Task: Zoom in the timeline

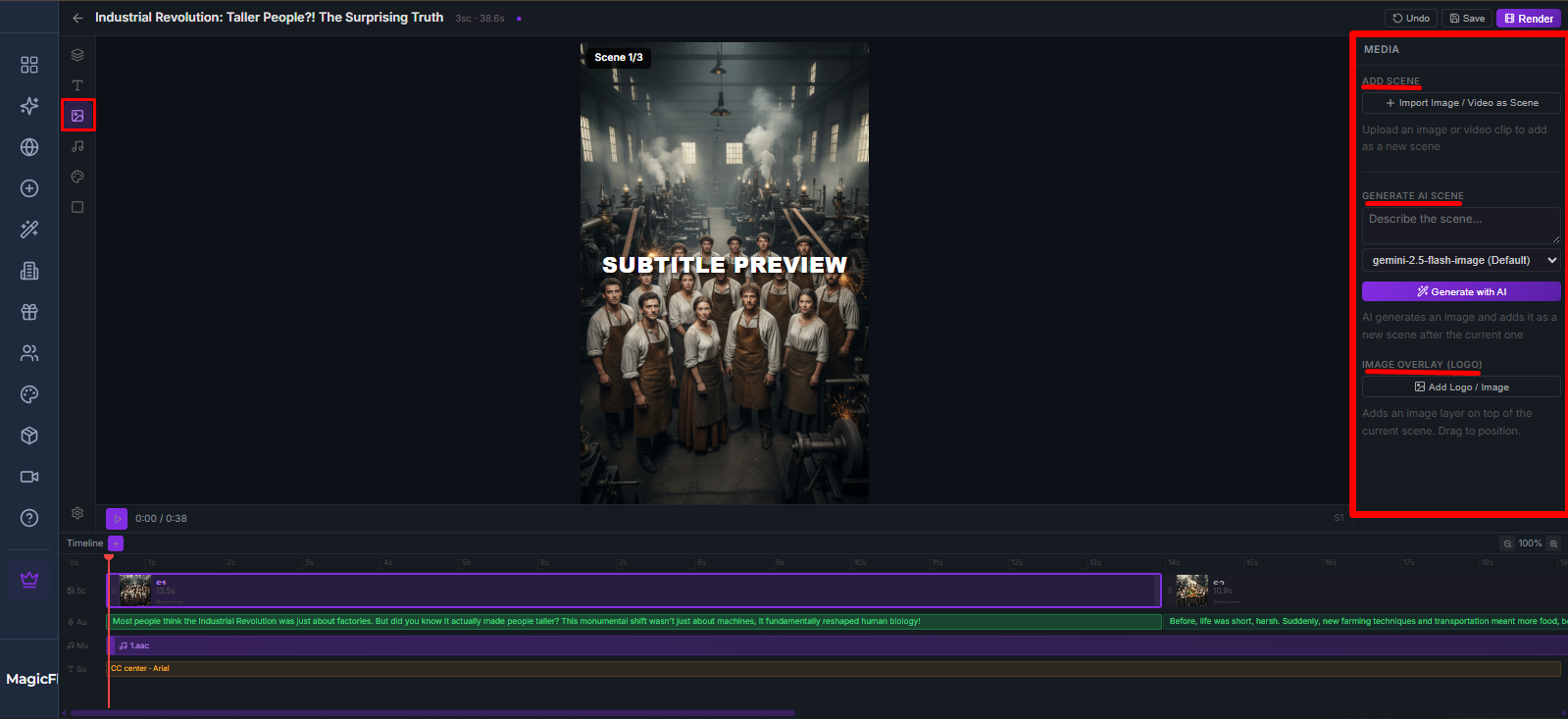Action: pyautogui.click(x=1553, y=543)
